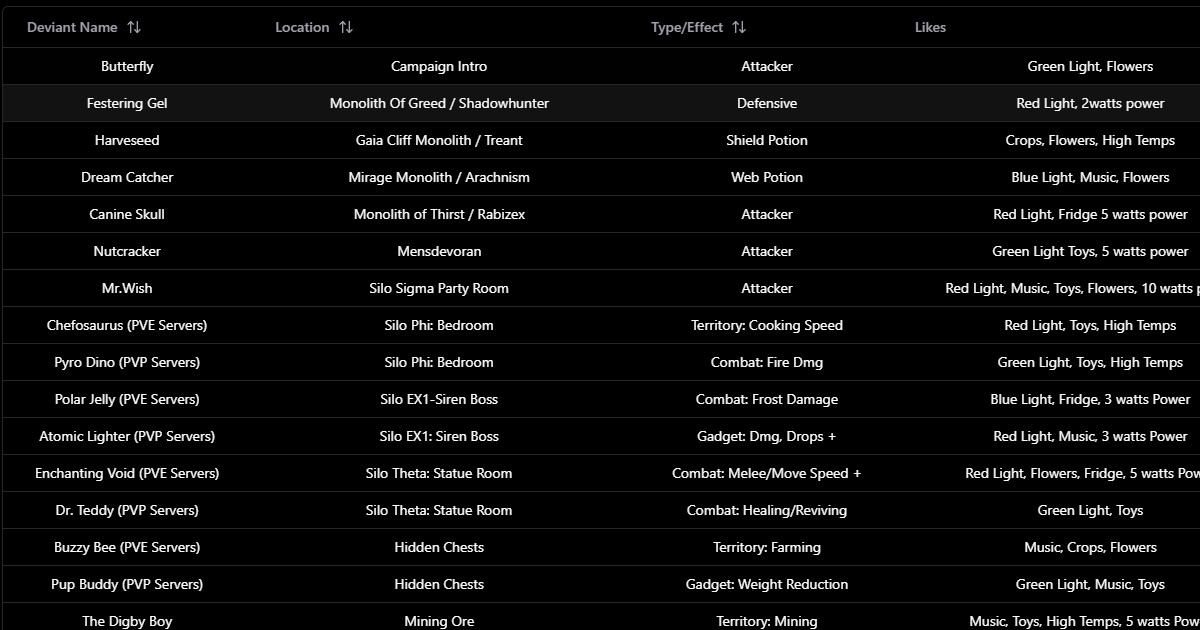Click Gadget: Weight Reduction cell
The image size is (1200, 630).
click(x=767, y=585)
